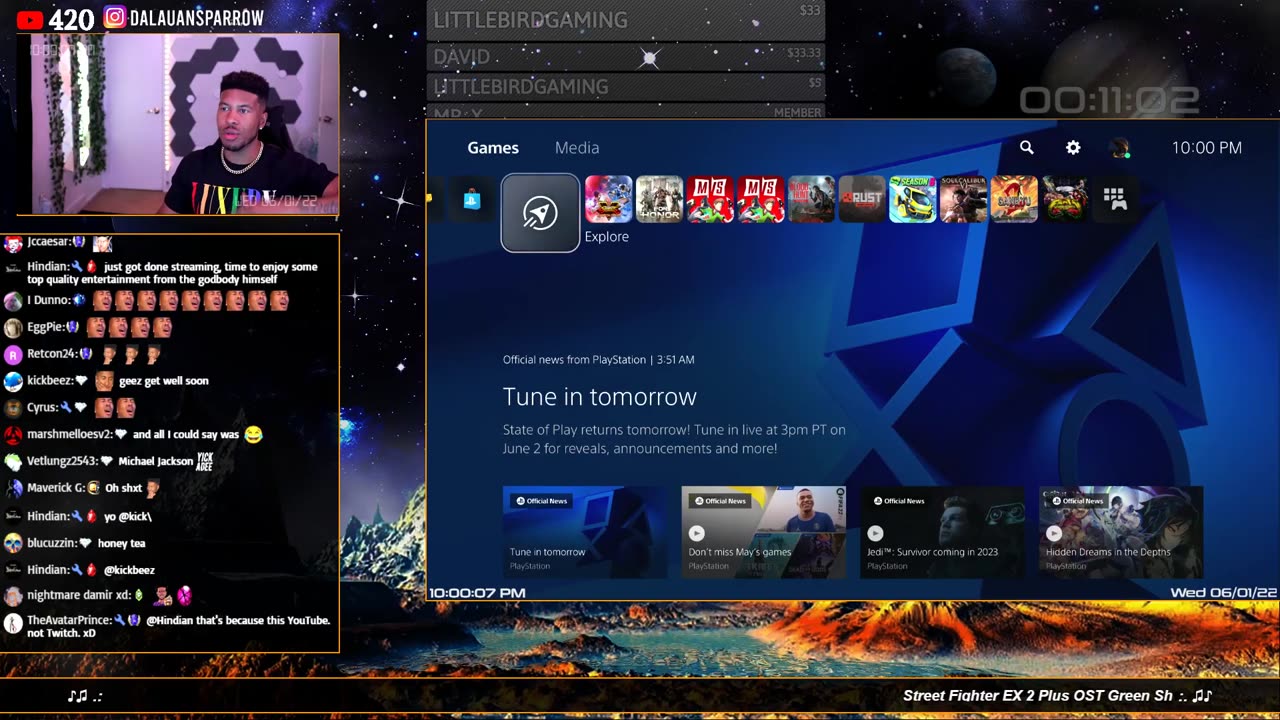Open the Blood Hunt game tile
This screenshot has height=720, width=1280.
811,199
